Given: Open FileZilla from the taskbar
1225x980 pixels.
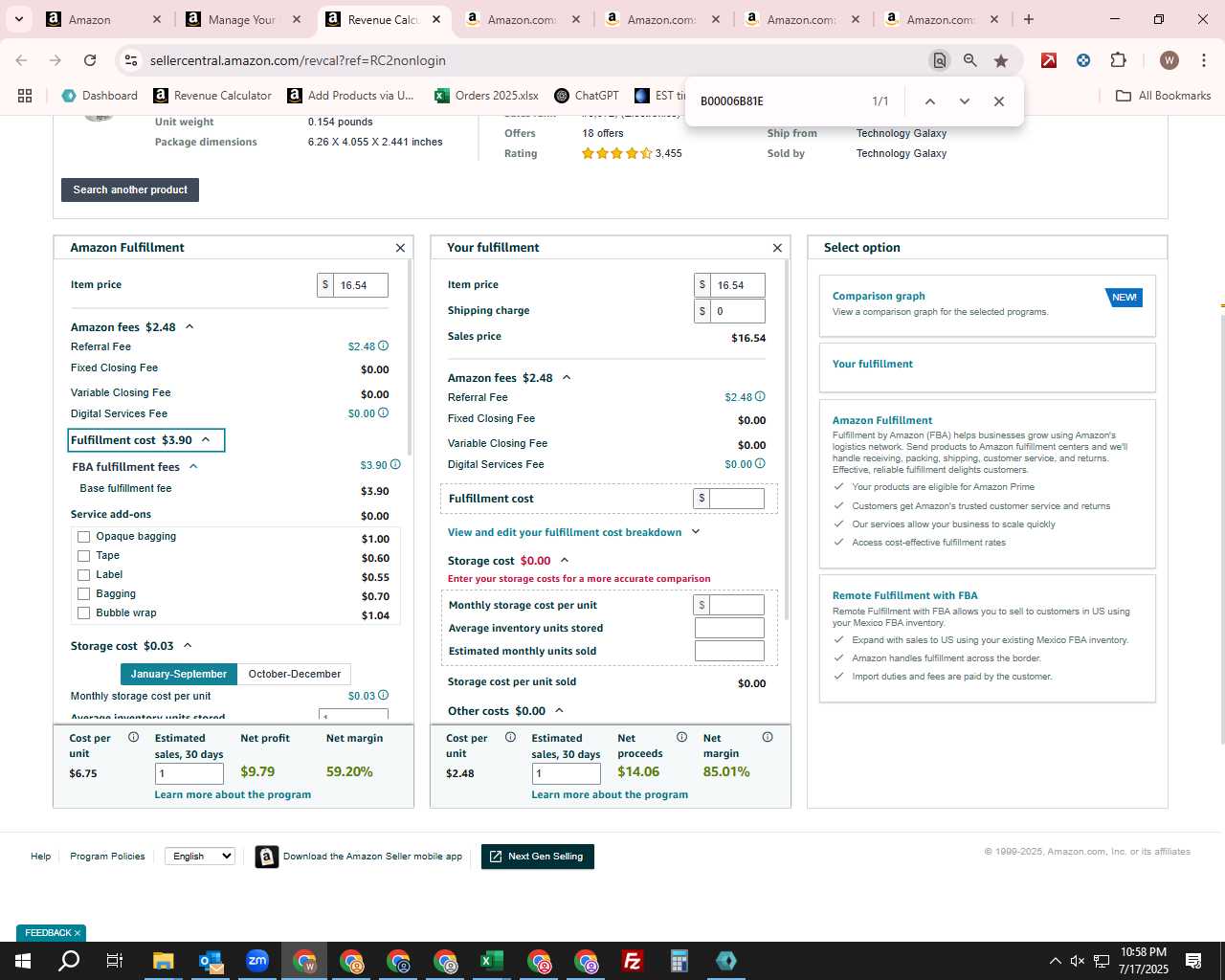Looking at the screenshot, I should [633, 961].
